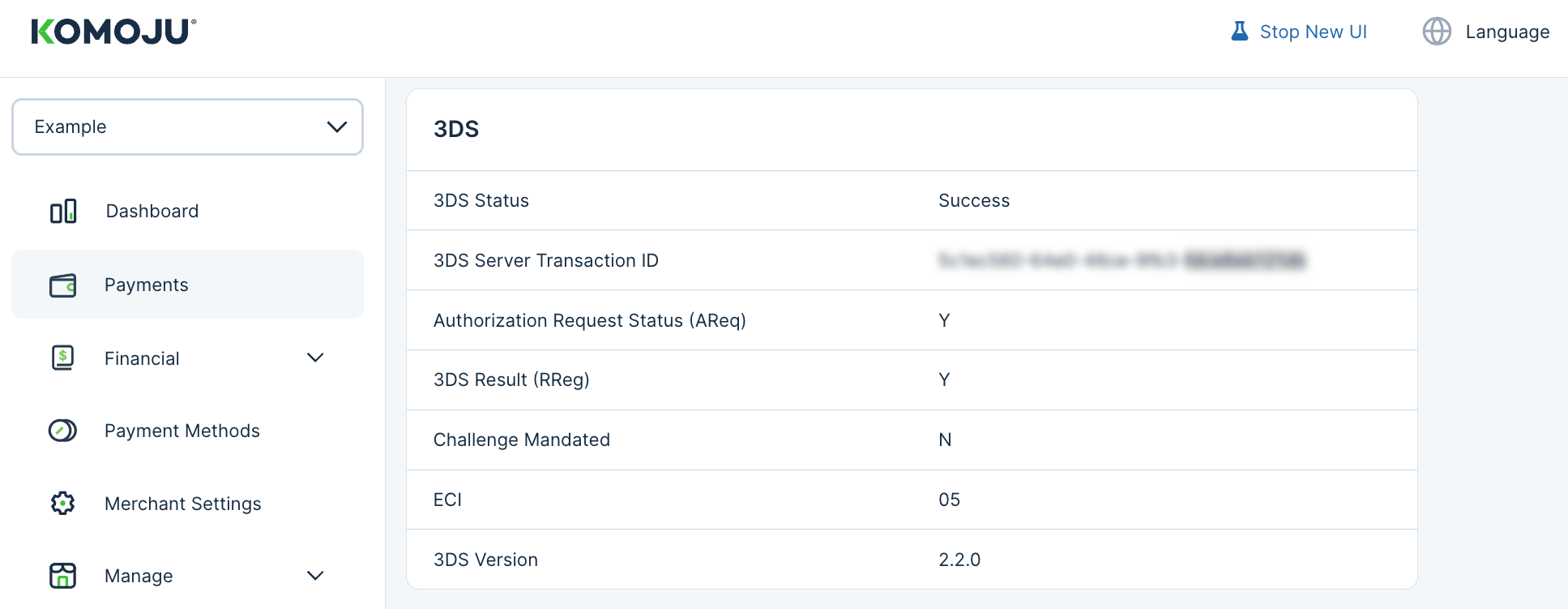
Task: Click the blurred 3DS Server Transaction ID value
Action: 1122,260
